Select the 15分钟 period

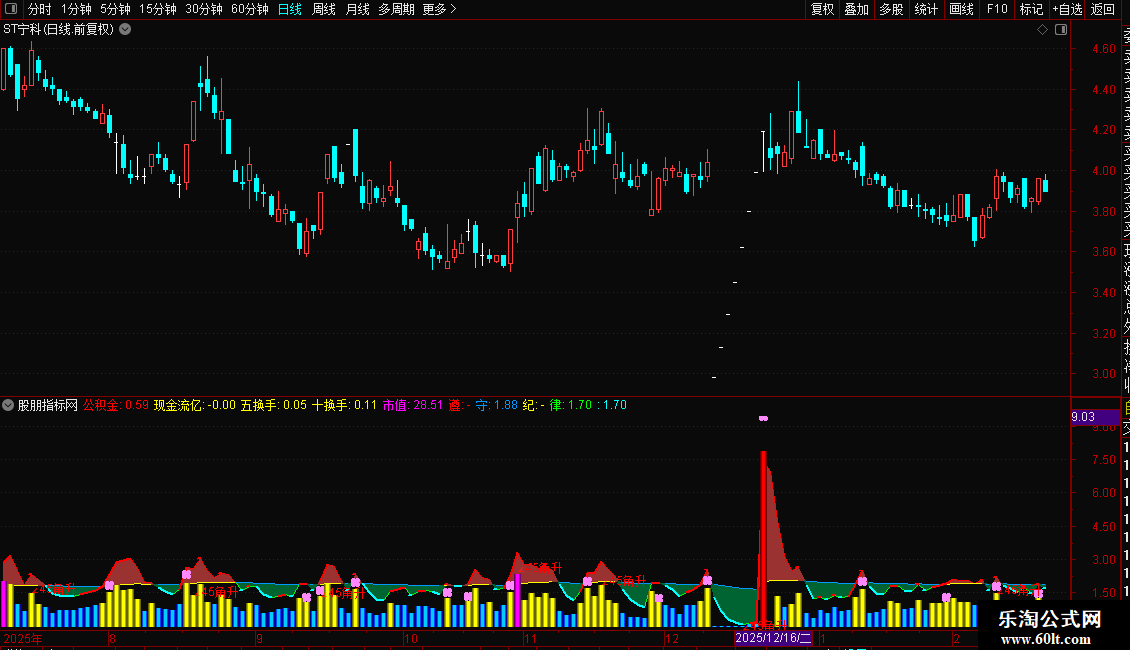158,9
